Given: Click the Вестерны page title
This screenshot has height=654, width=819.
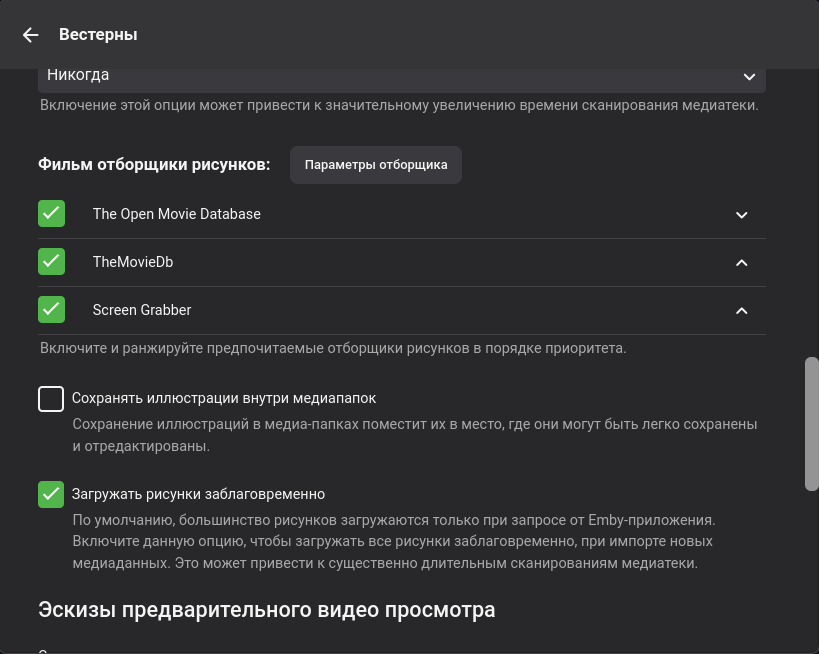Looking at the screenshot, I should tap(98, 35).
